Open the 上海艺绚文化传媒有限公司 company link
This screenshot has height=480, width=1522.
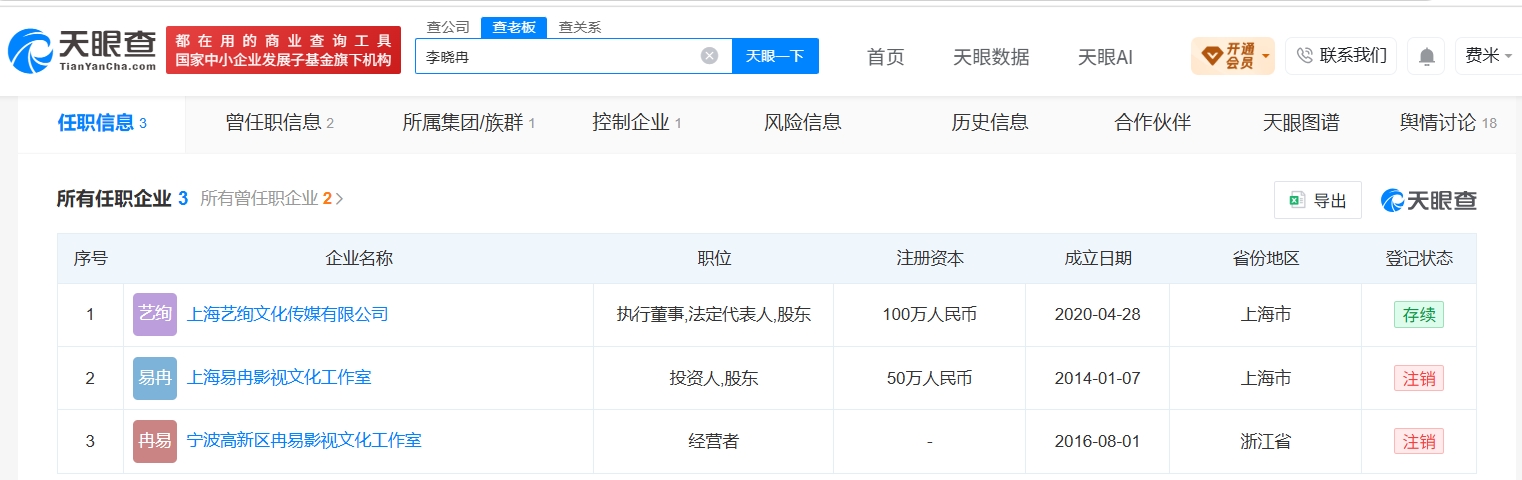(x=287, y=314)
